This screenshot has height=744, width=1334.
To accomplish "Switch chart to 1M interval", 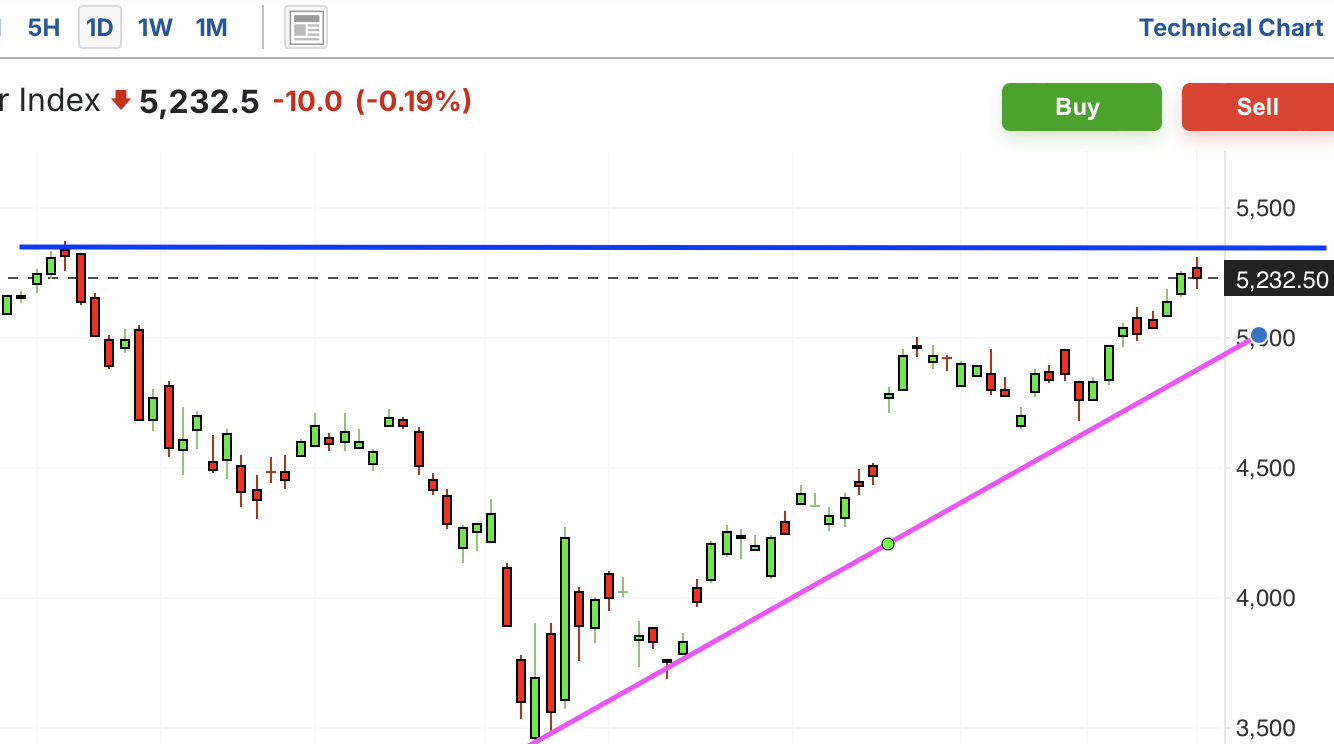I will pos(211,28).
